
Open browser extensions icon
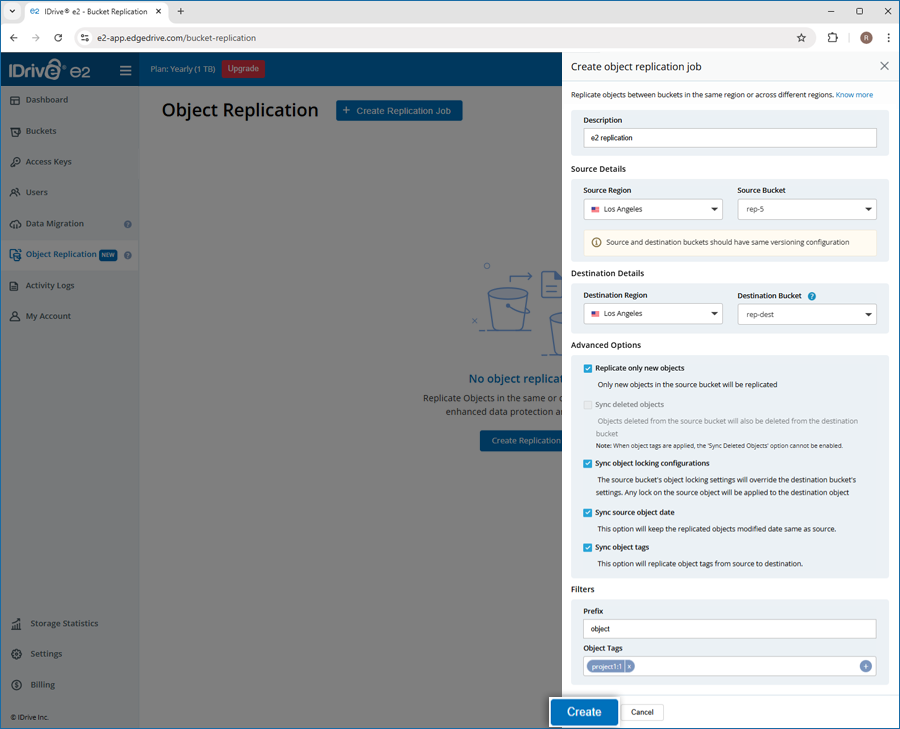pyautogui.click(x=832, y=38)
